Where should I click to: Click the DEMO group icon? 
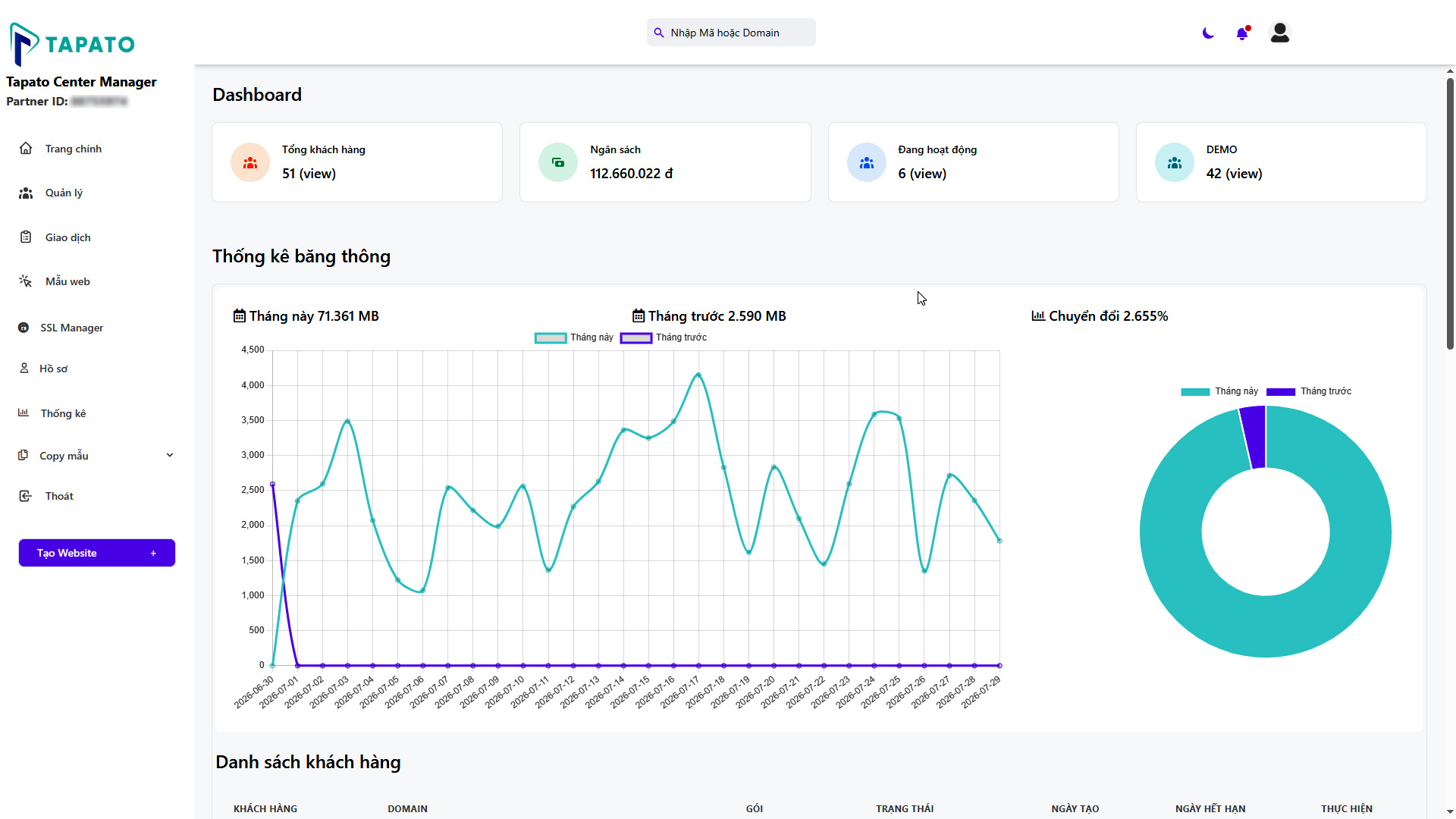click(x=1175, y=162)
